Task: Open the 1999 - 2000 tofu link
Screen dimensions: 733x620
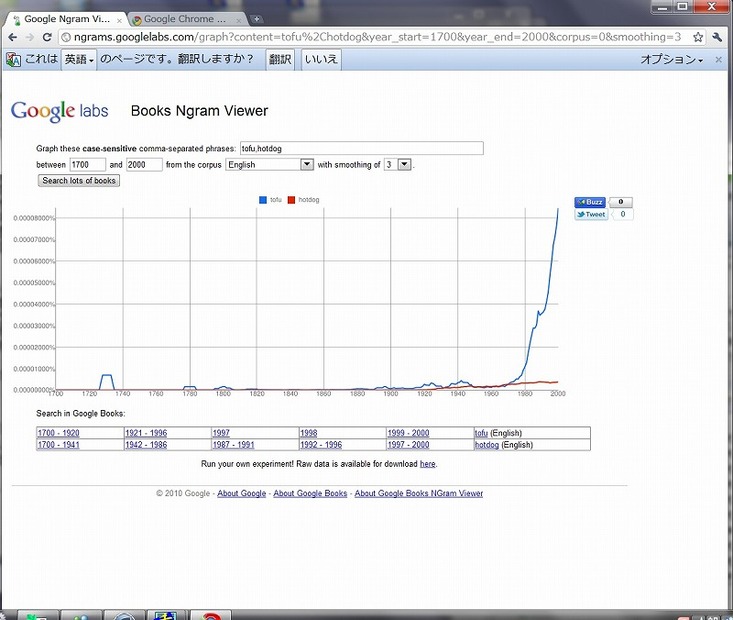Action: point(409,433)
